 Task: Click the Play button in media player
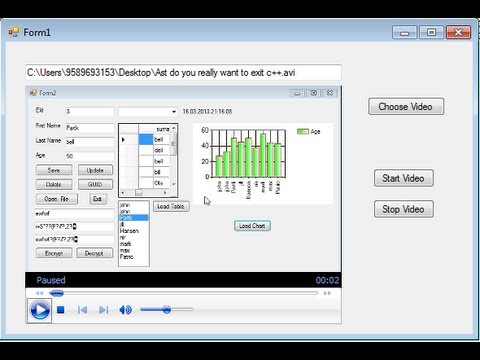[x=40, y=310]
